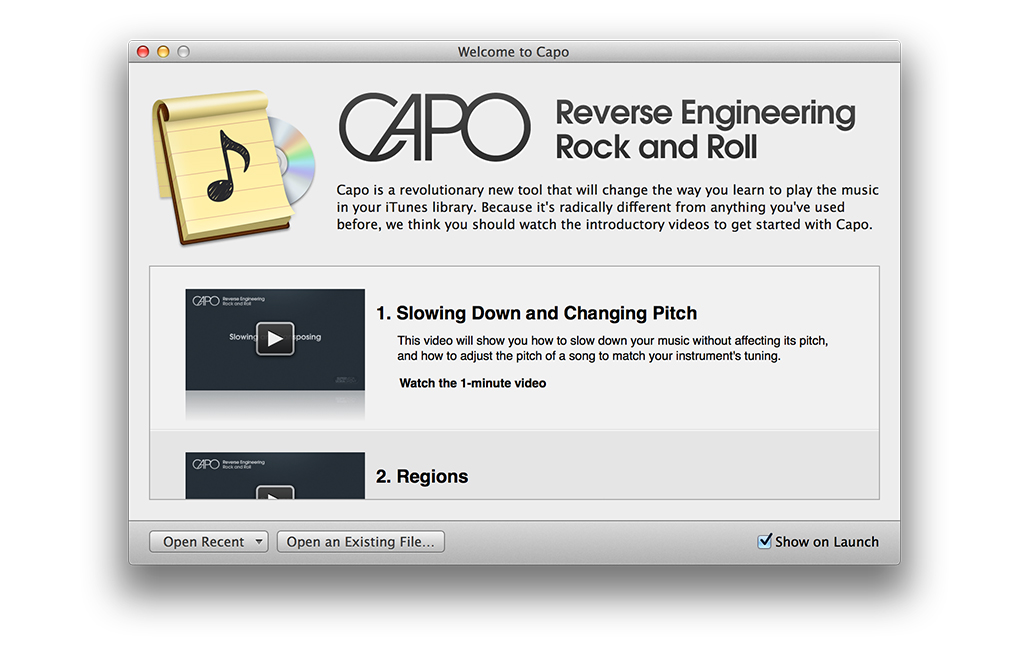This screenshot has width=1028, height=649.
Task: Select the '1. Slowing Down and Changing Pitch' heading
Action: coord(536,313)
